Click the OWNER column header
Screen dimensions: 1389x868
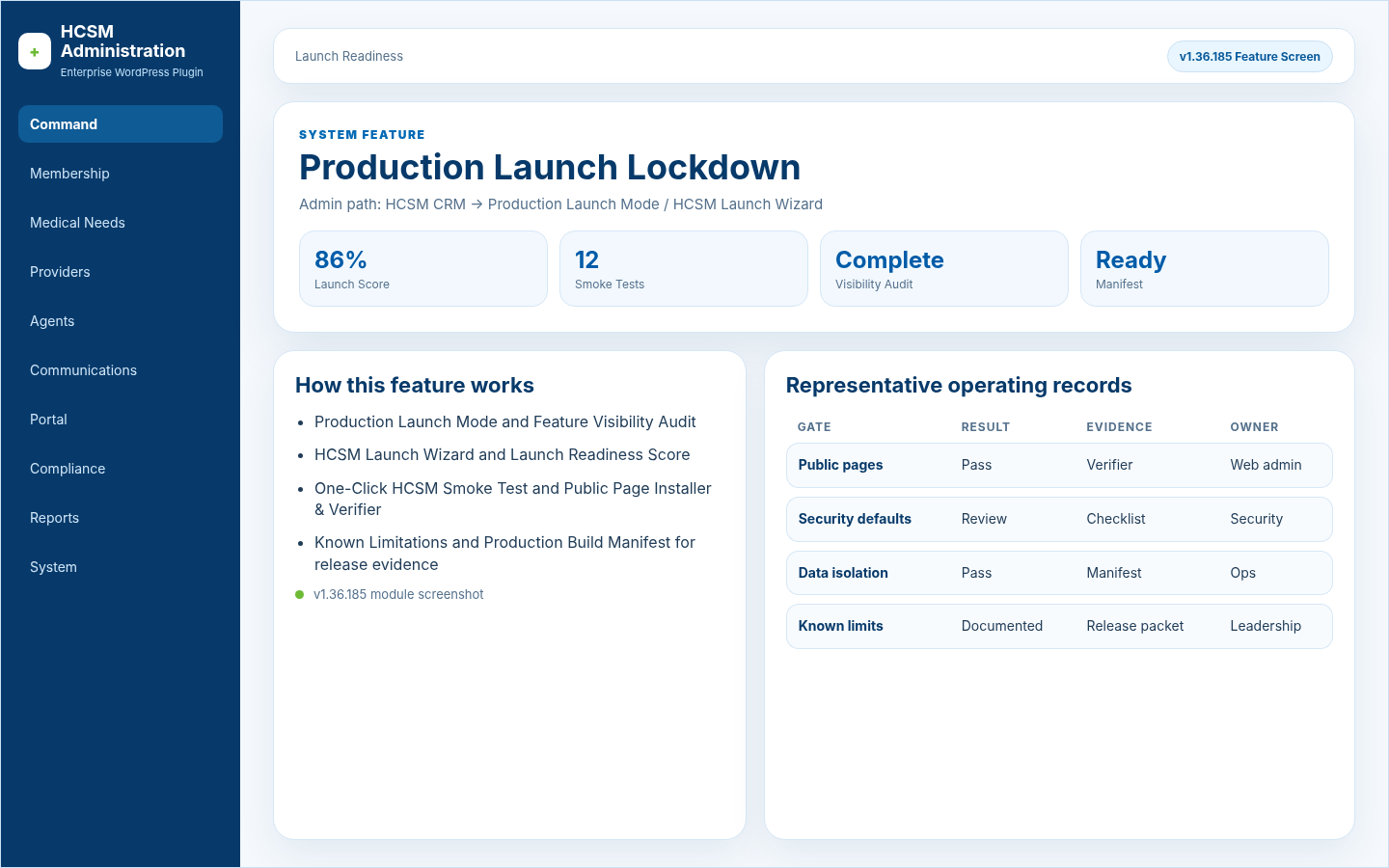(1254, 427)
